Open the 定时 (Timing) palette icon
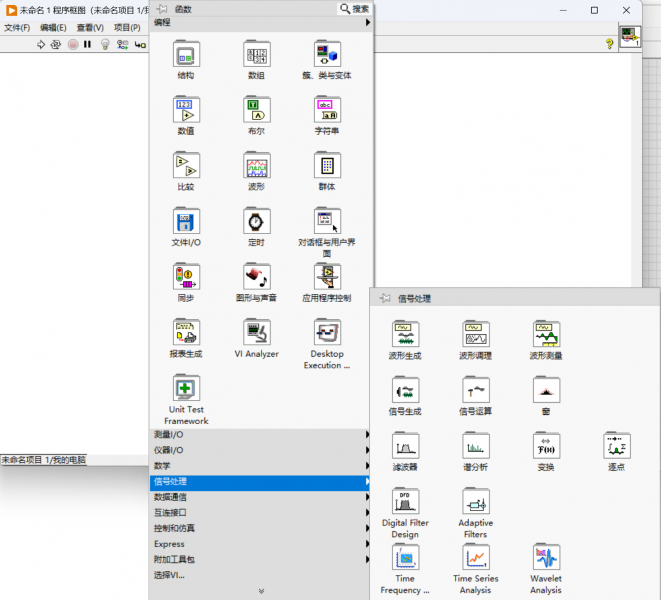Viewport: 661px width, 600px height. pyautogui.click(x=256, y=221)
